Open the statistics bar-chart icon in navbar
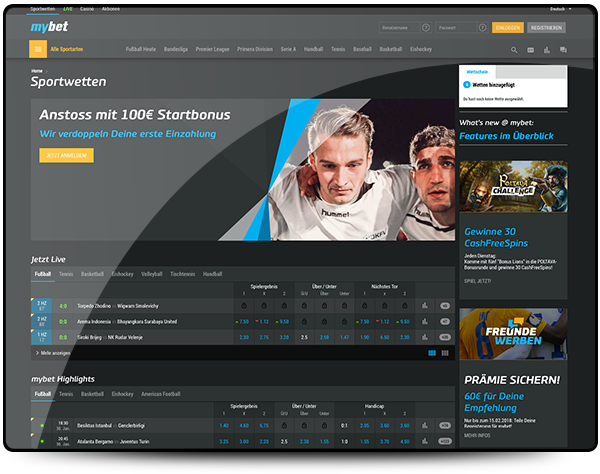Viewport: 600px width, 474px height. pyautogui.click(x=547, y=50)
